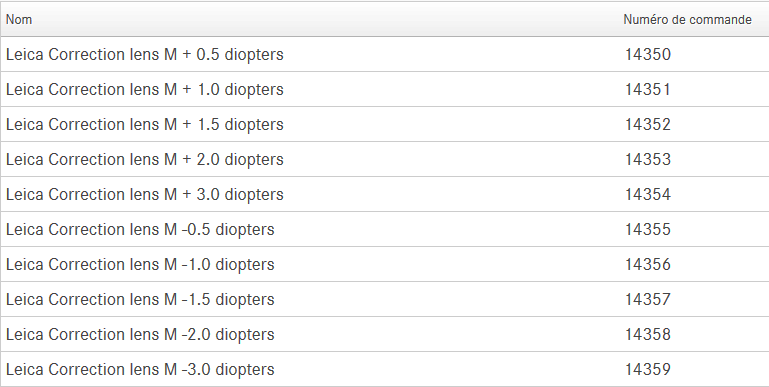
Task: Select the M -2.0 diopters lens row
Action: tap(384, 334)
